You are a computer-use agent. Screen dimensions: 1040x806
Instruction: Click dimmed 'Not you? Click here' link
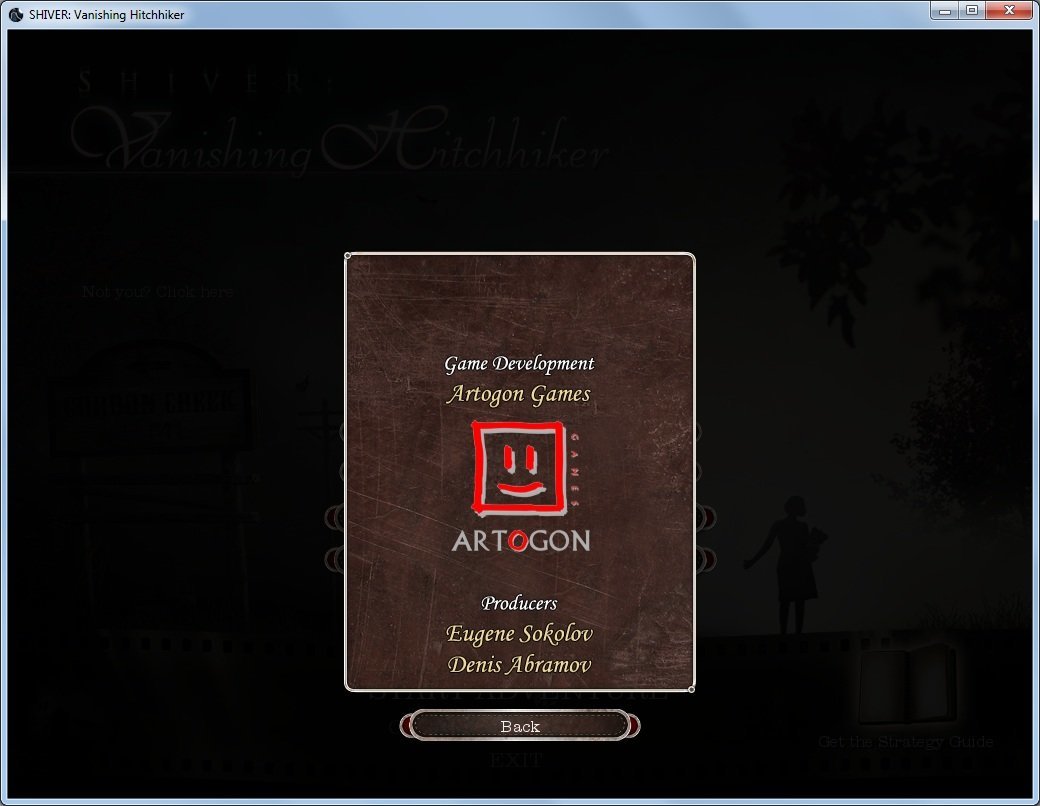158,291
